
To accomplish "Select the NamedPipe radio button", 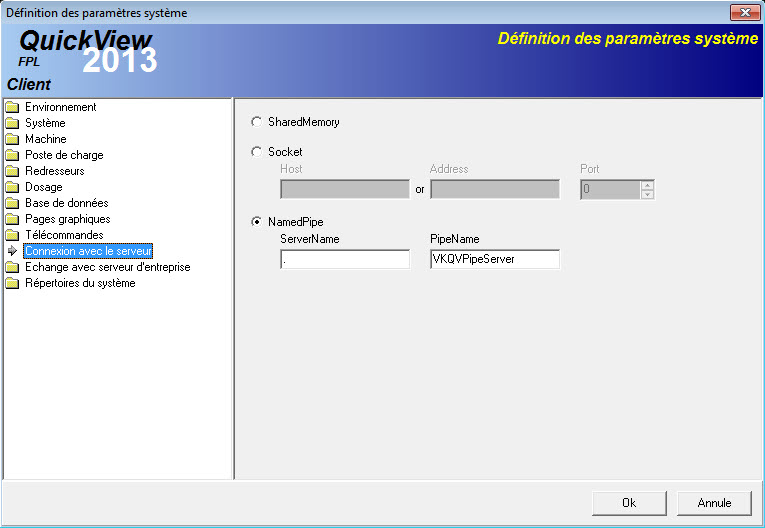I will (x=256, y=222).
